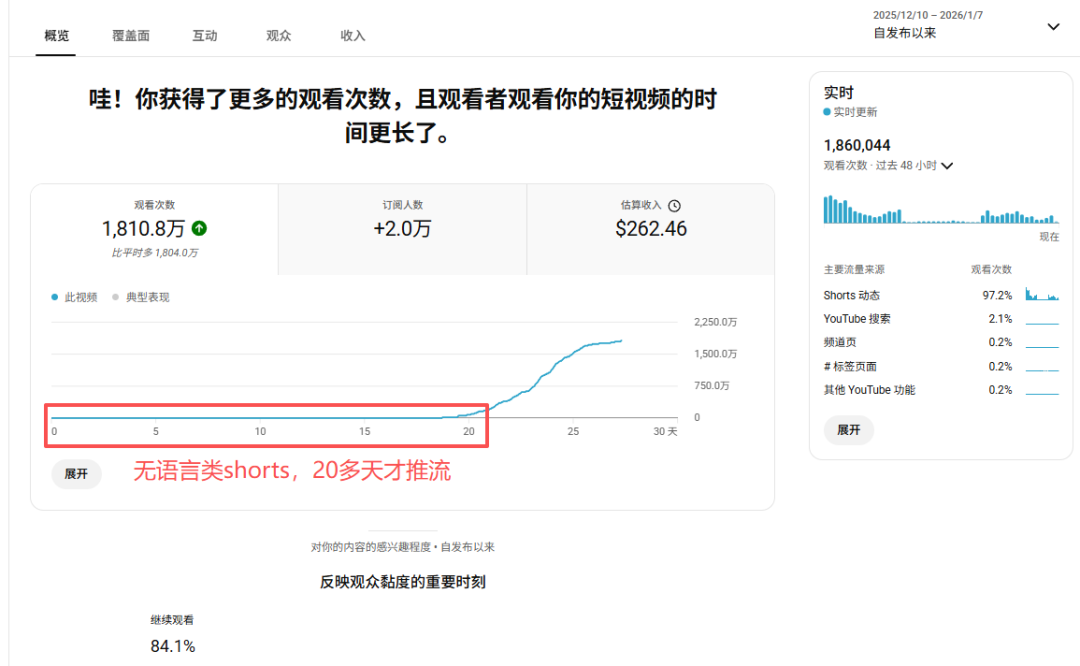Open the 互动 tab
Screen dimensions: 1080x666
point(205,36)
